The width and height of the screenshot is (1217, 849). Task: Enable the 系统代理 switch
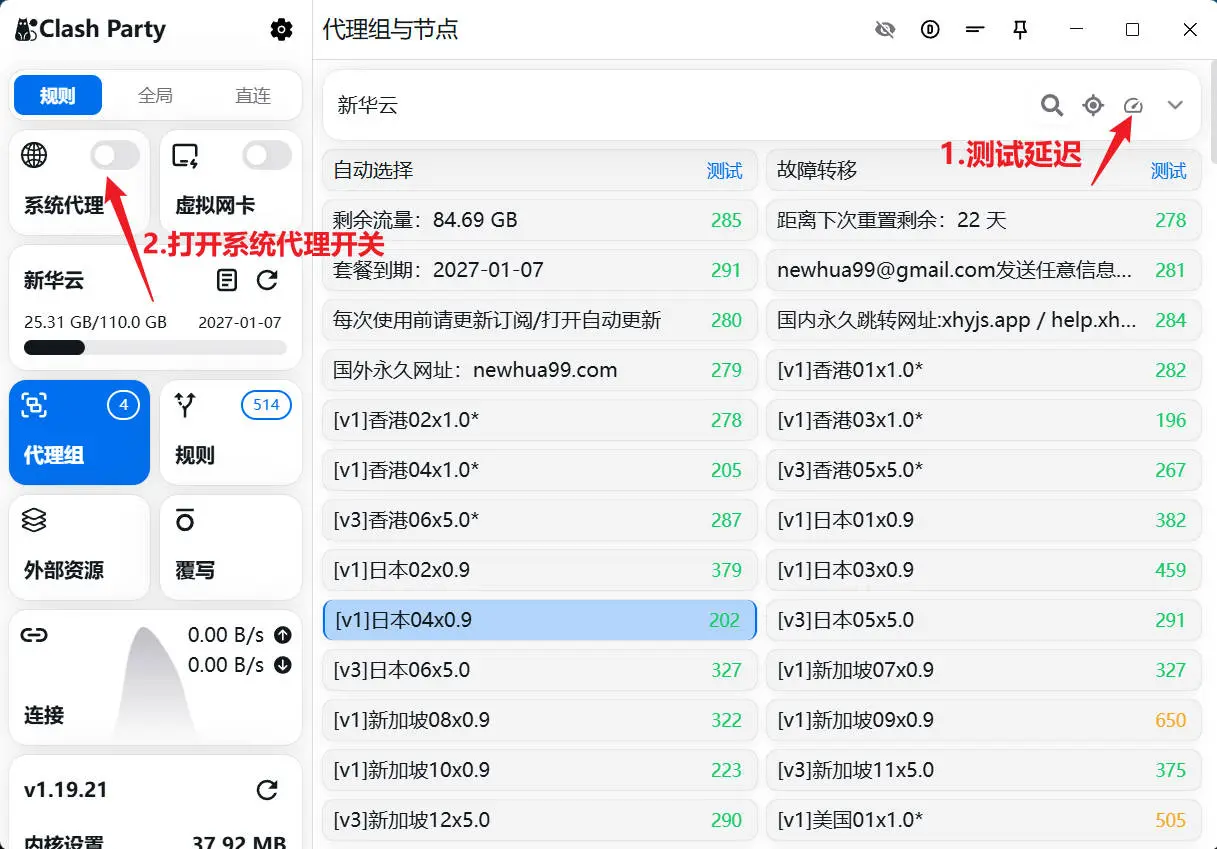point(113,155)
